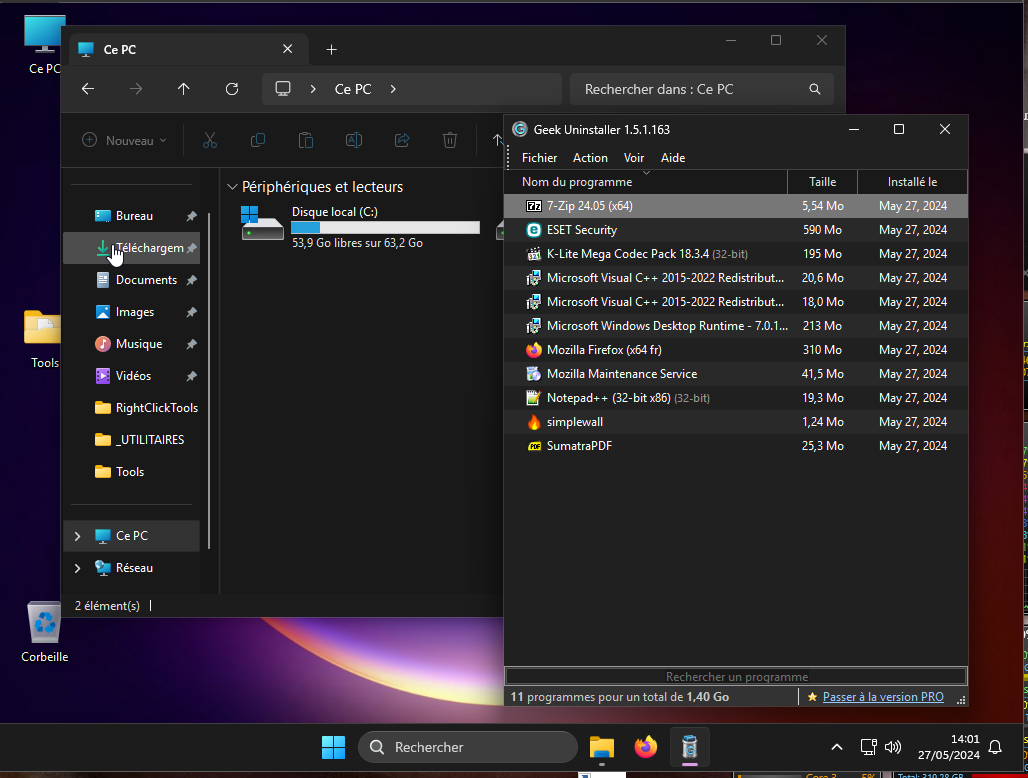Screen dimensions: 1028x778
Task: Open _UTILITAIRES folder in the sidebar
Action: [x=132, y=440]
